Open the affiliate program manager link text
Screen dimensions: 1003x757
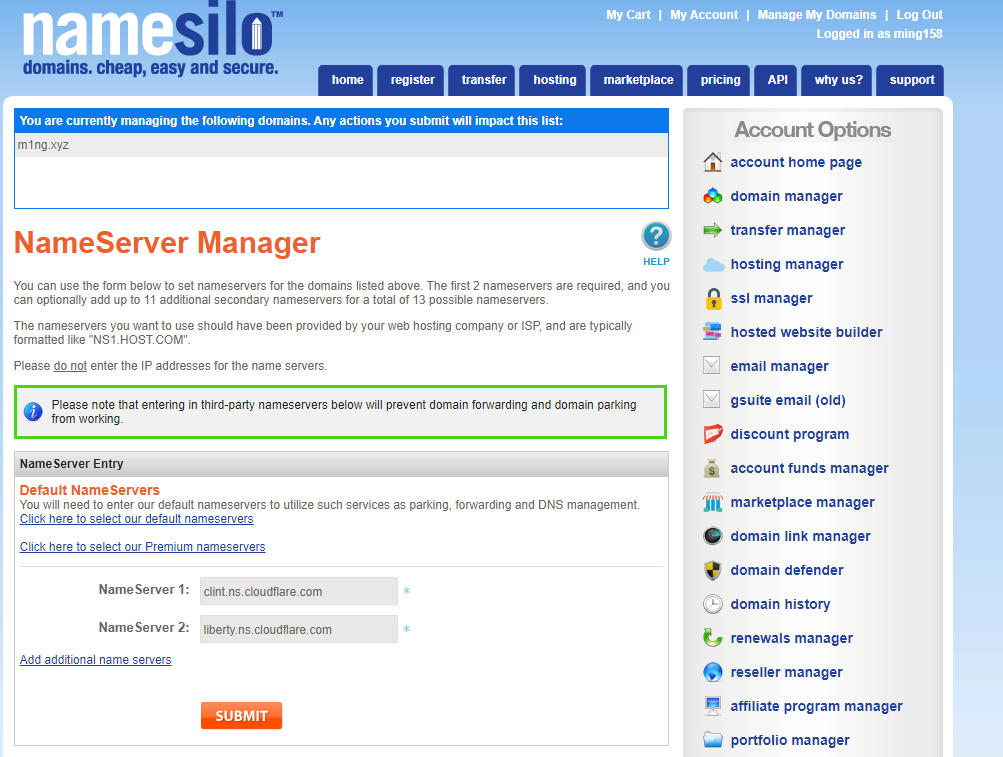point(816,706)
